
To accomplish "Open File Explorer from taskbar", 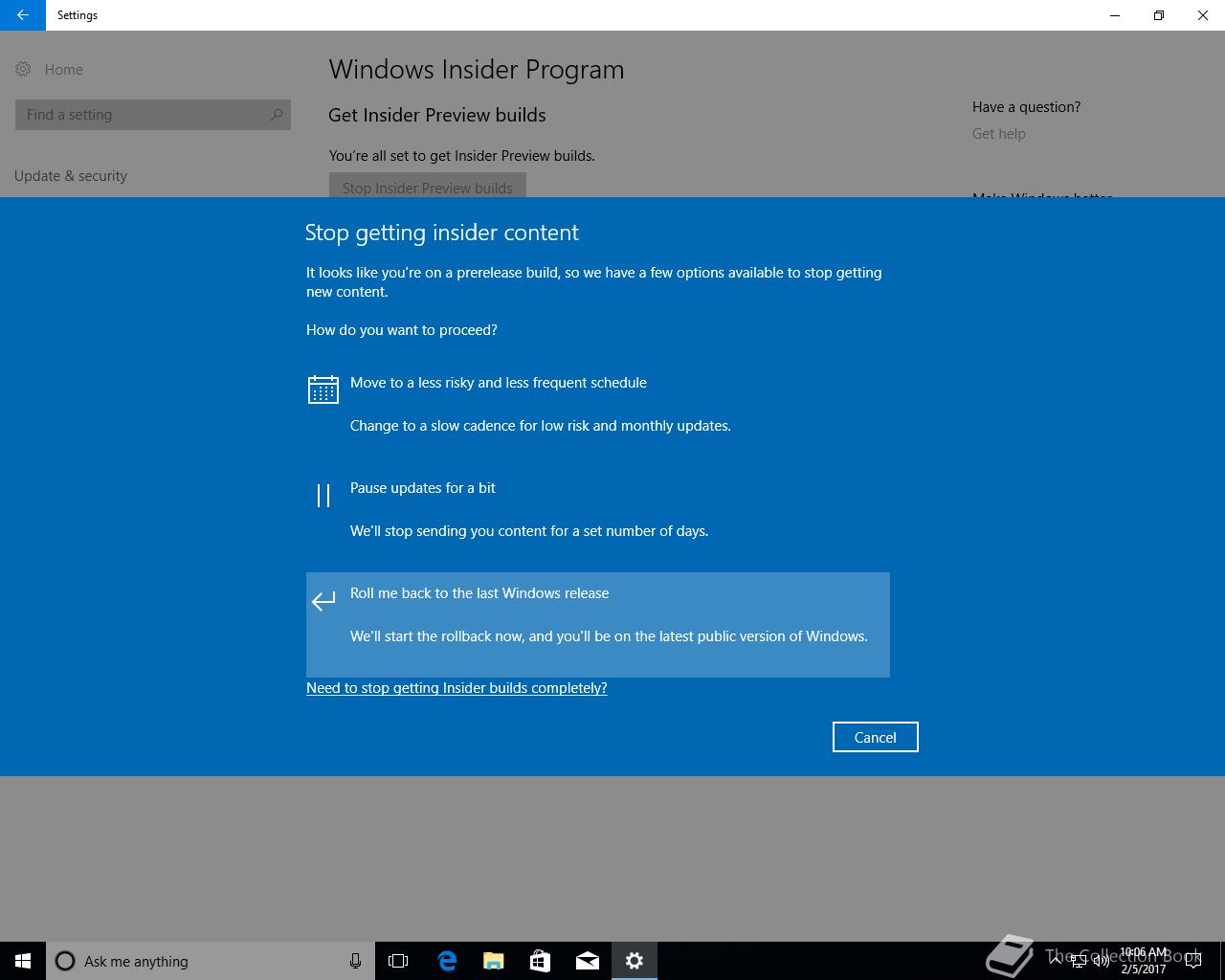I will click(x=493, y=961).
